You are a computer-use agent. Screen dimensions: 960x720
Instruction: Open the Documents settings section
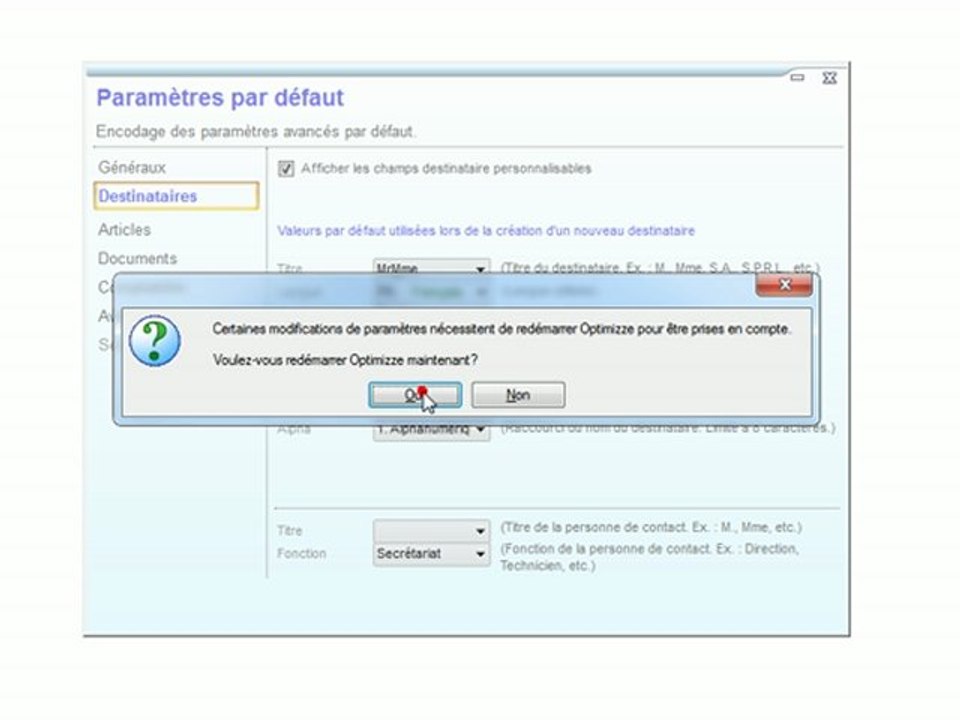coord(137,258)
